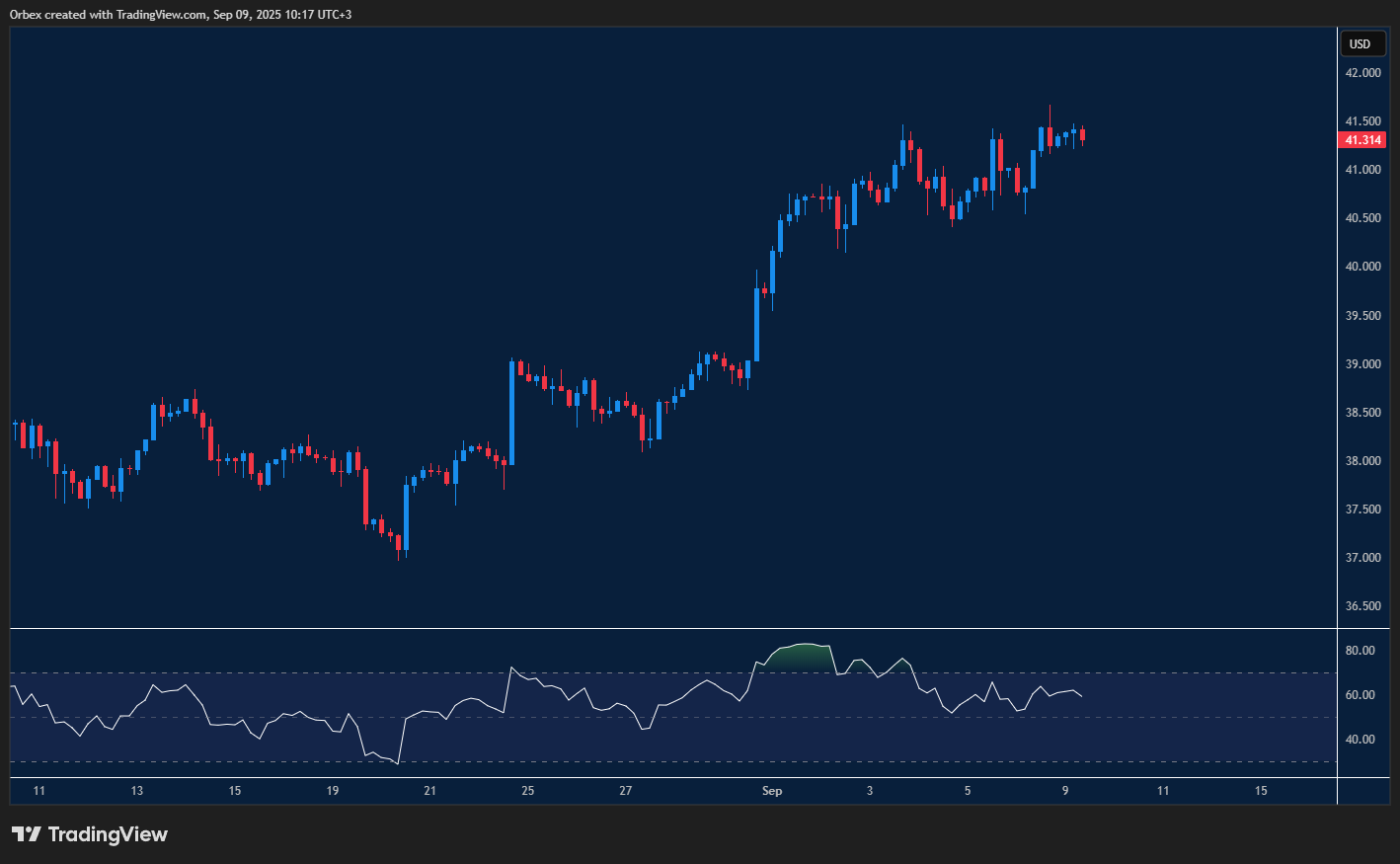
Task: Click the 38.500 price axis label
Action: click(x=1361, y=413)
